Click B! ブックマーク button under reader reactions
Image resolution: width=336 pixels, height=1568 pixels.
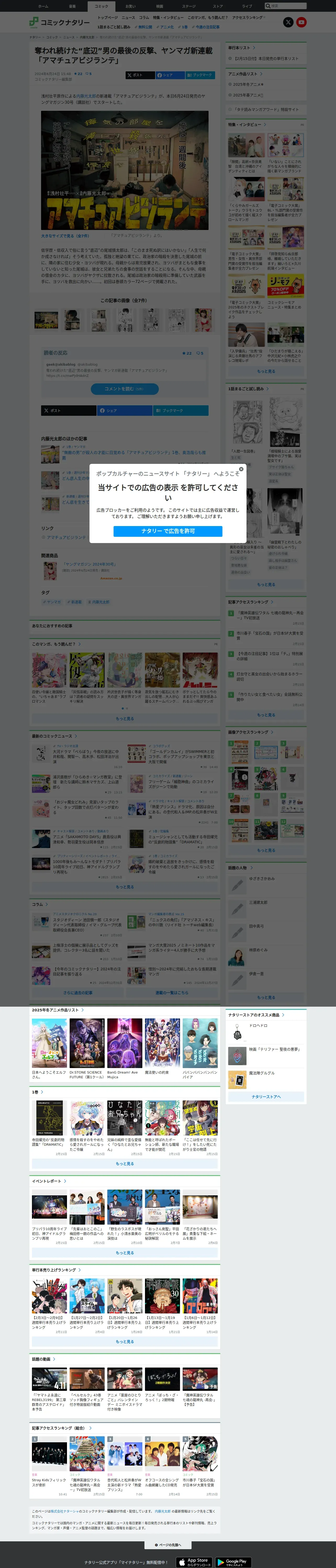click(181, 410)
